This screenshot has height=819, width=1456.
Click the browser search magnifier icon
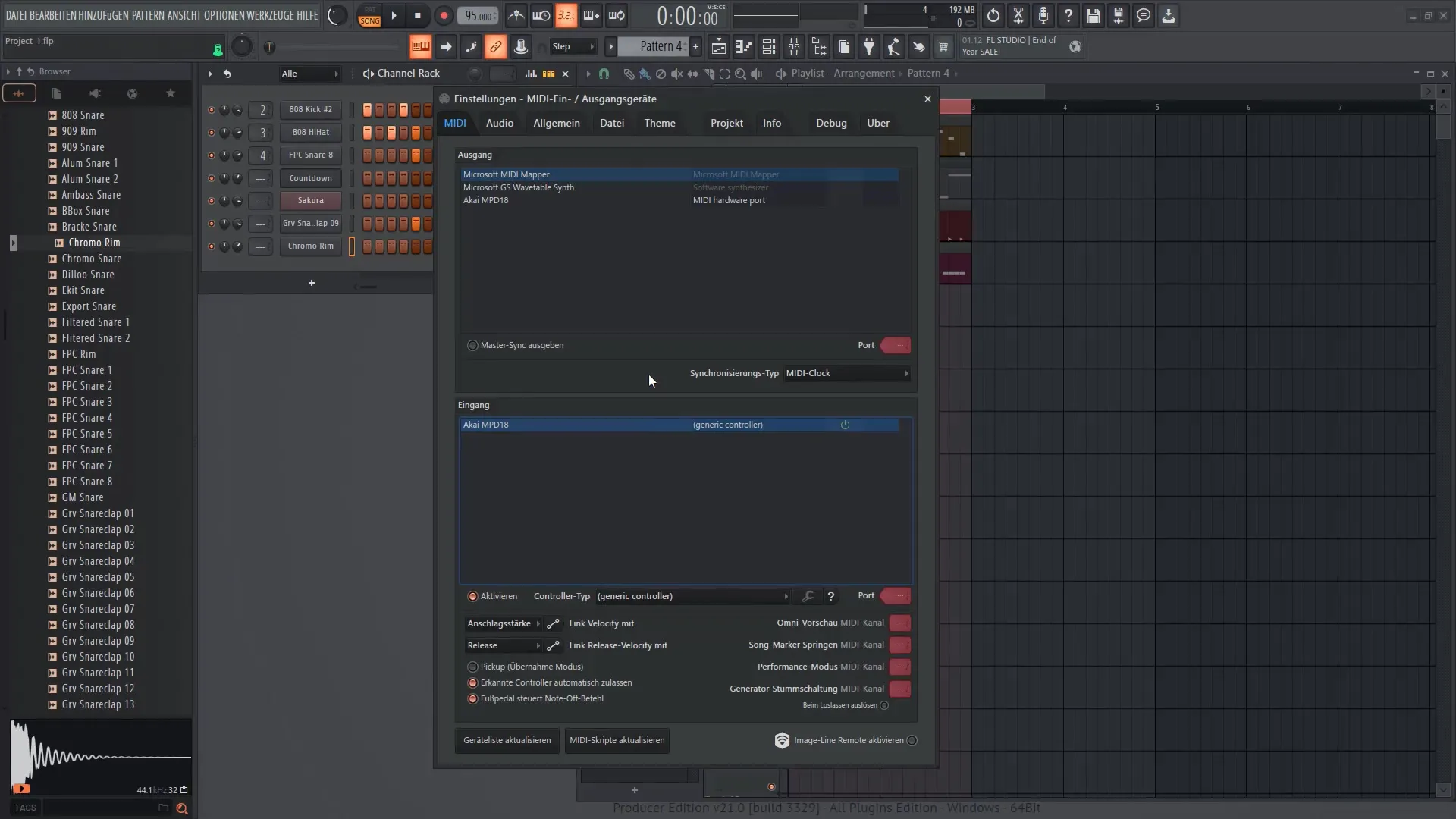click(x=181, y=808)
